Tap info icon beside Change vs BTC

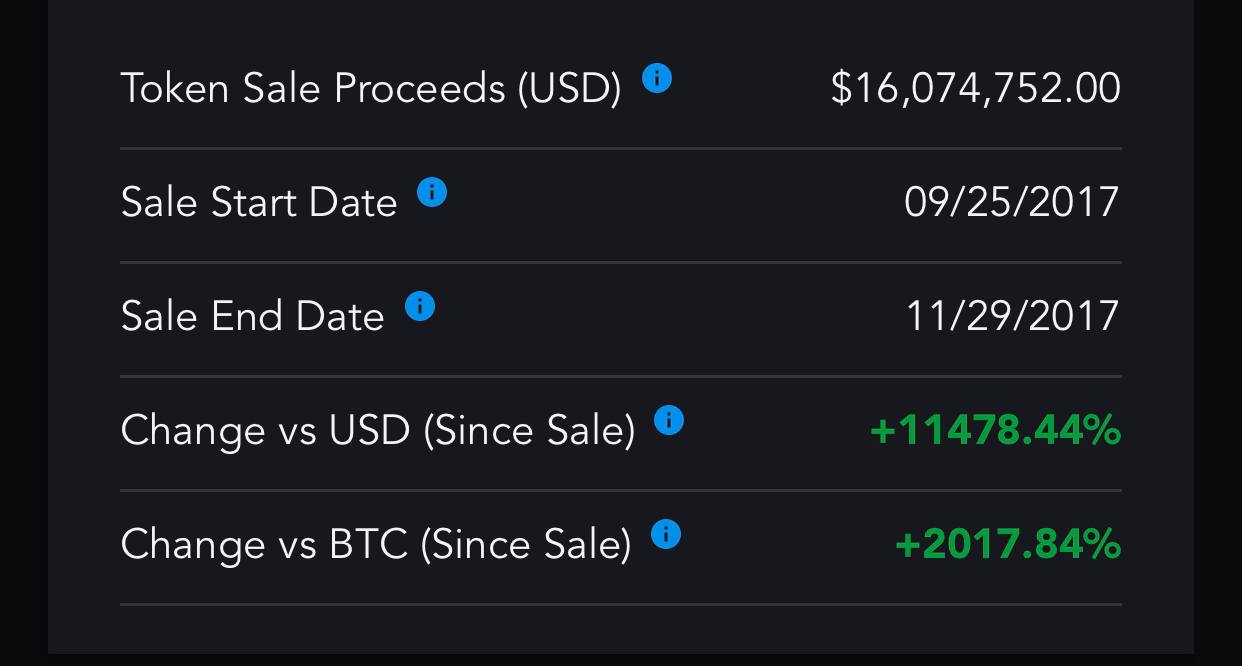[x=665, y=534]
